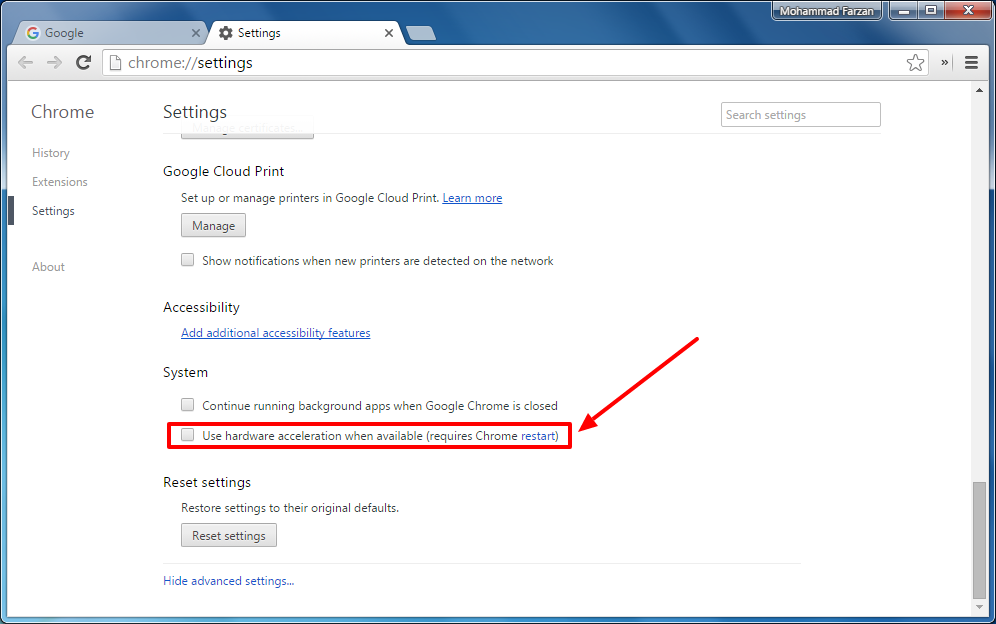
Task: Click the scrollbar down arrow
Action: (x=979, y=607)
